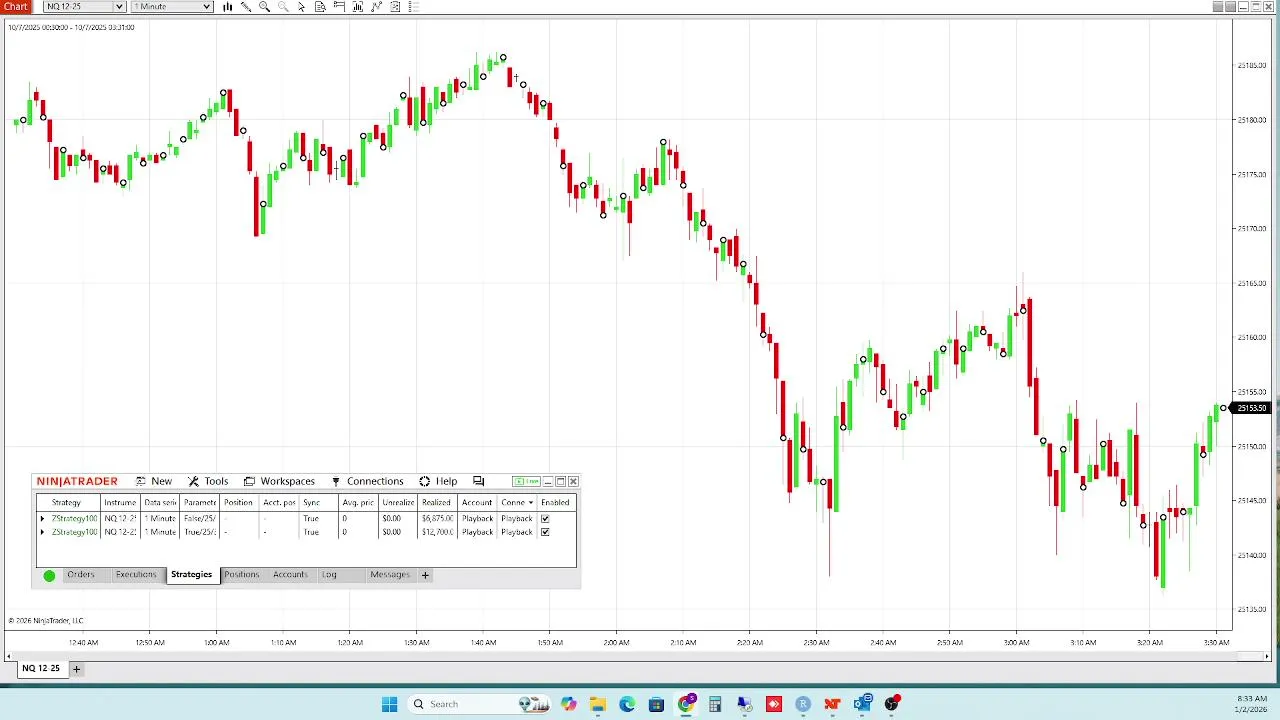Image resolution: width=1280 pixels, height=720 pixels.
Task: Open the bar type chart style icon
Action: pyautogui.click(x=228, y=7)
